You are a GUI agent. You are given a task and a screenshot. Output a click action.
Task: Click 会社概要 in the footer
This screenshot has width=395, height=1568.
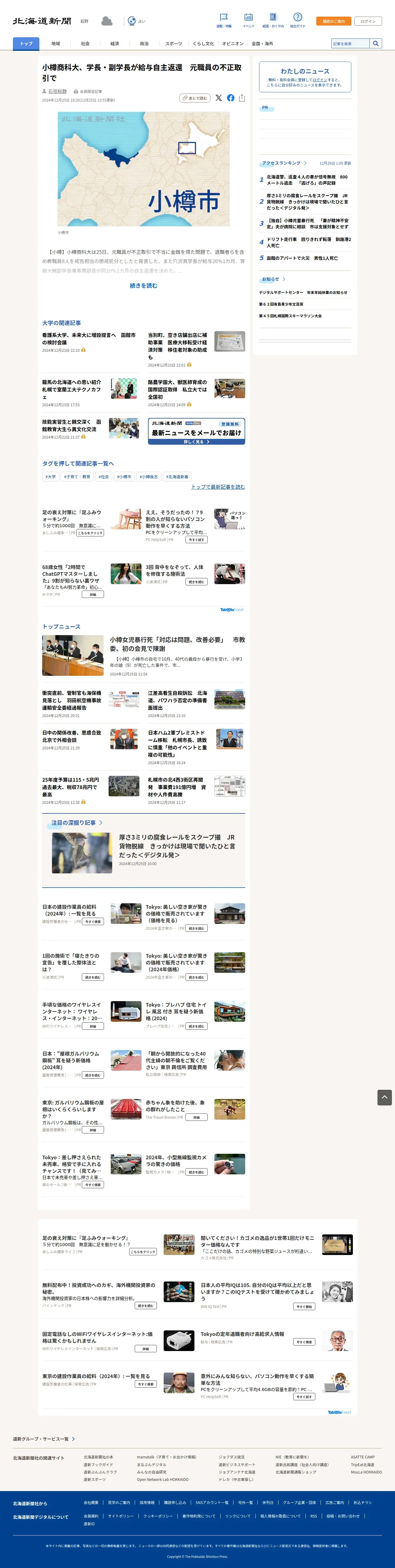[x=91, y=1502]
